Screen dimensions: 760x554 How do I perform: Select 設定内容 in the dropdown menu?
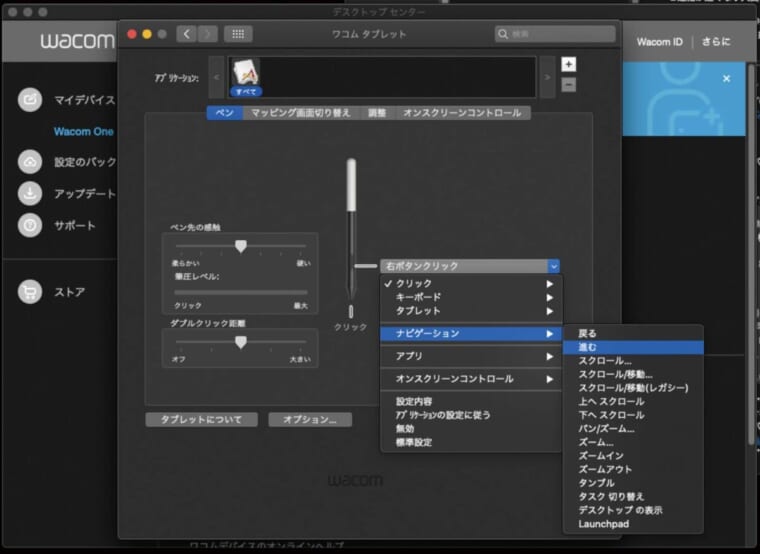[x=471, y=401]
